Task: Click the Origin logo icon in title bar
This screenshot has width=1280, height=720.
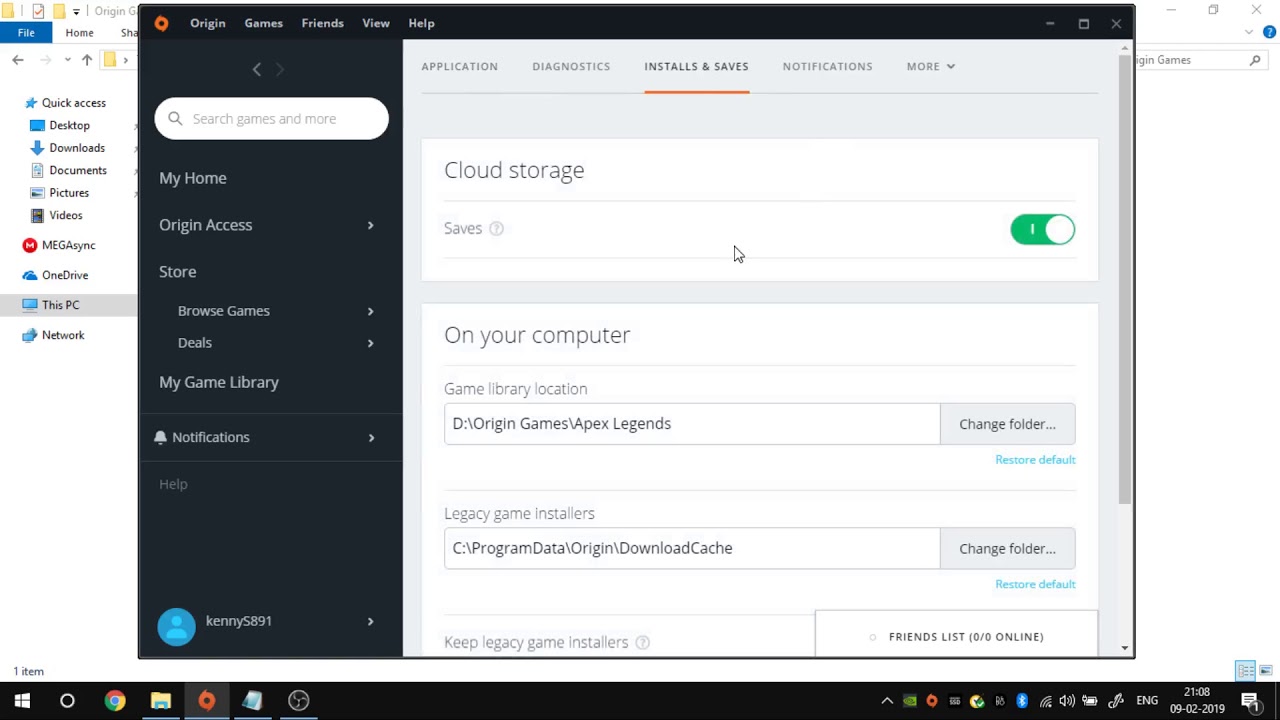Action: click(x=161, y=23)
